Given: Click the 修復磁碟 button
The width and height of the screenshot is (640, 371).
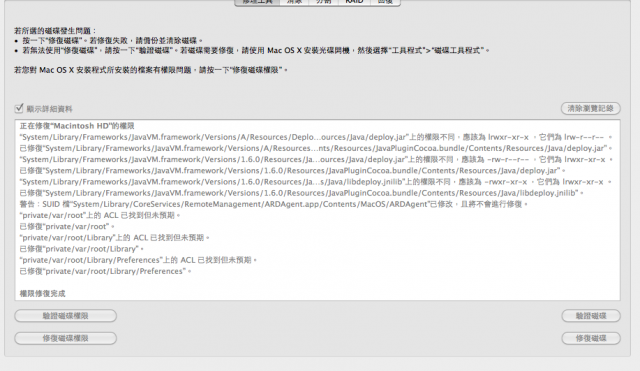Looking at the screenshot, I should pyautogui.click(x=591, y=338).
